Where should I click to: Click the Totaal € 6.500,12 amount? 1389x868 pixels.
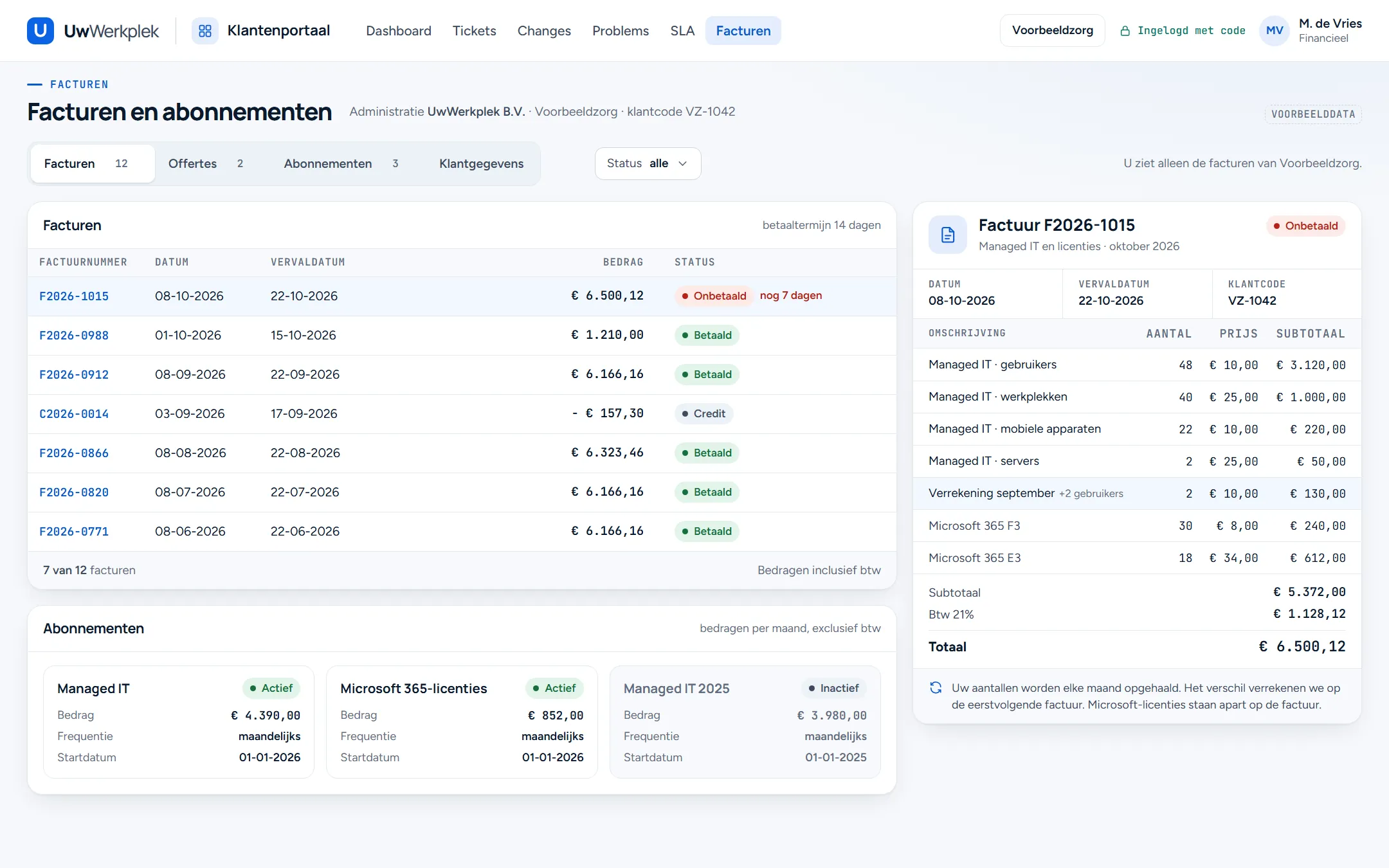coord(1302,646)
